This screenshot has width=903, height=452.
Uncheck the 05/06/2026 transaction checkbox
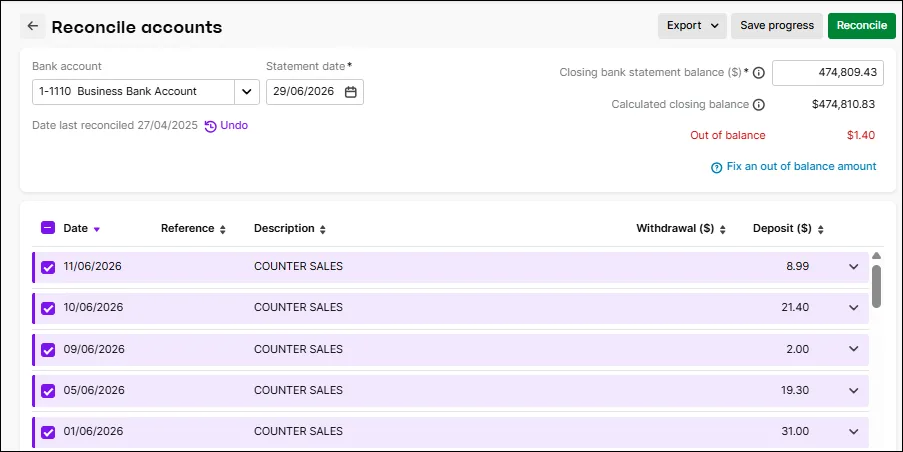tap(48, 391)
